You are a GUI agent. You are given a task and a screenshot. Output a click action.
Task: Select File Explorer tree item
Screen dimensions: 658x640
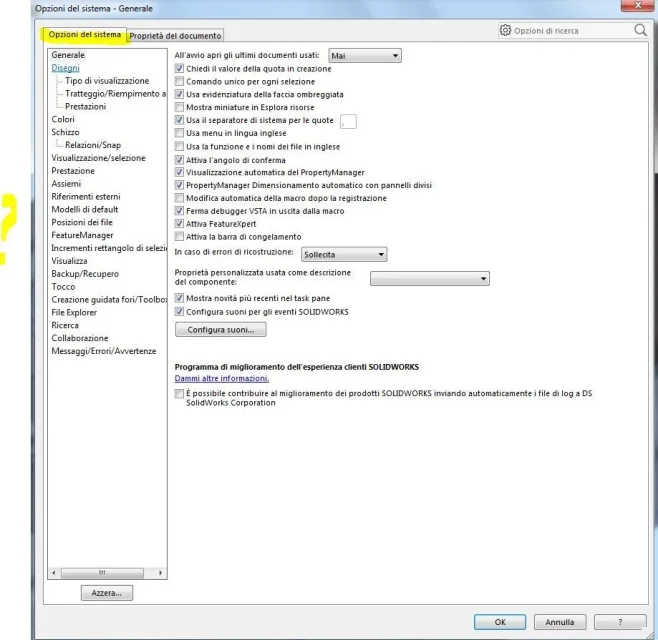tap(74, 312)
